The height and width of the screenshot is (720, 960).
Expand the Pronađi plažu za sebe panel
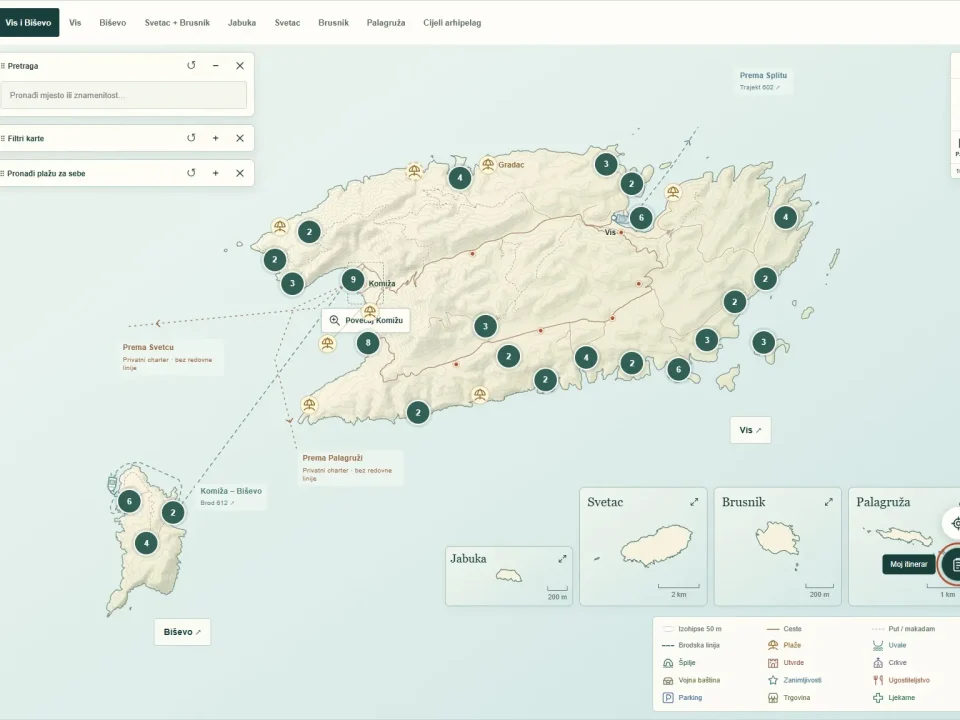pyautogui.click(x=216, y=173)
